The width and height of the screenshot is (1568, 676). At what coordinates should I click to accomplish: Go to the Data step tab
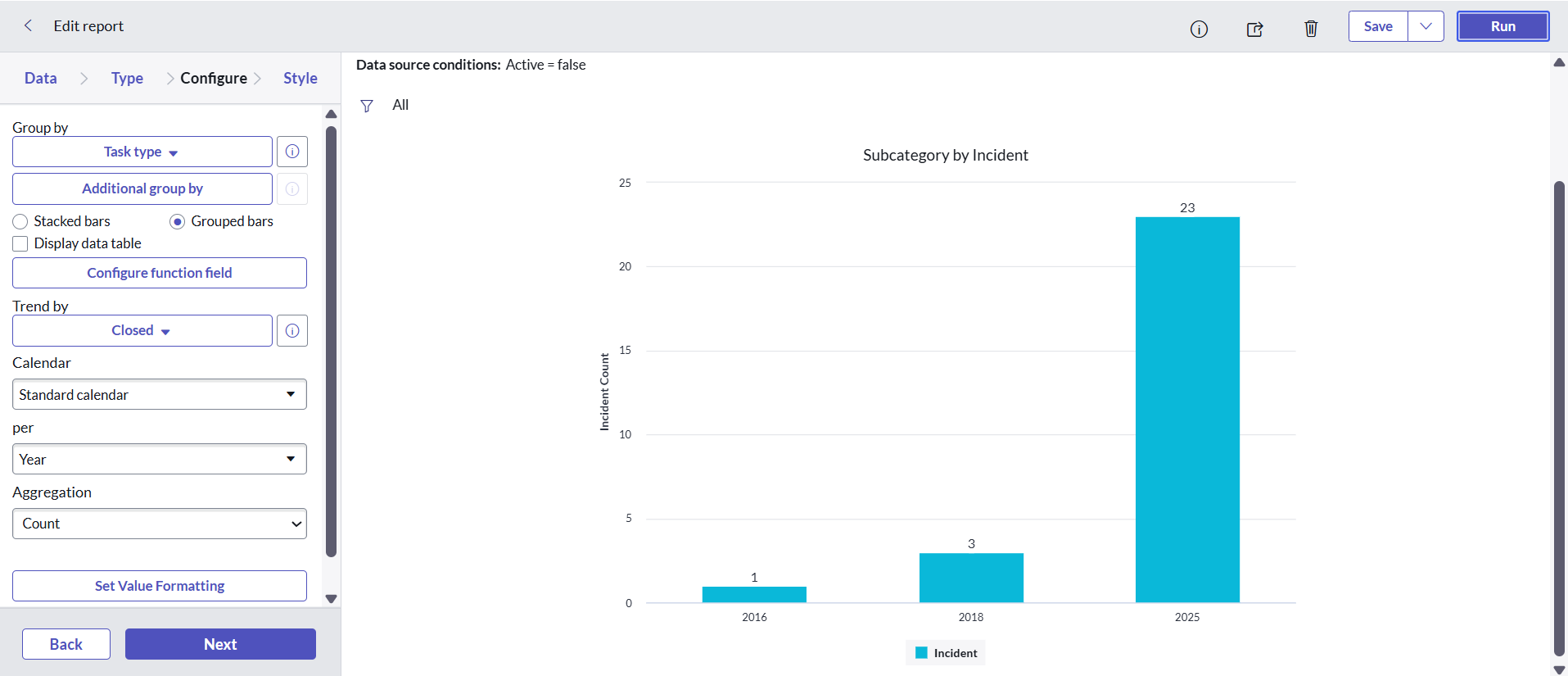41,78
